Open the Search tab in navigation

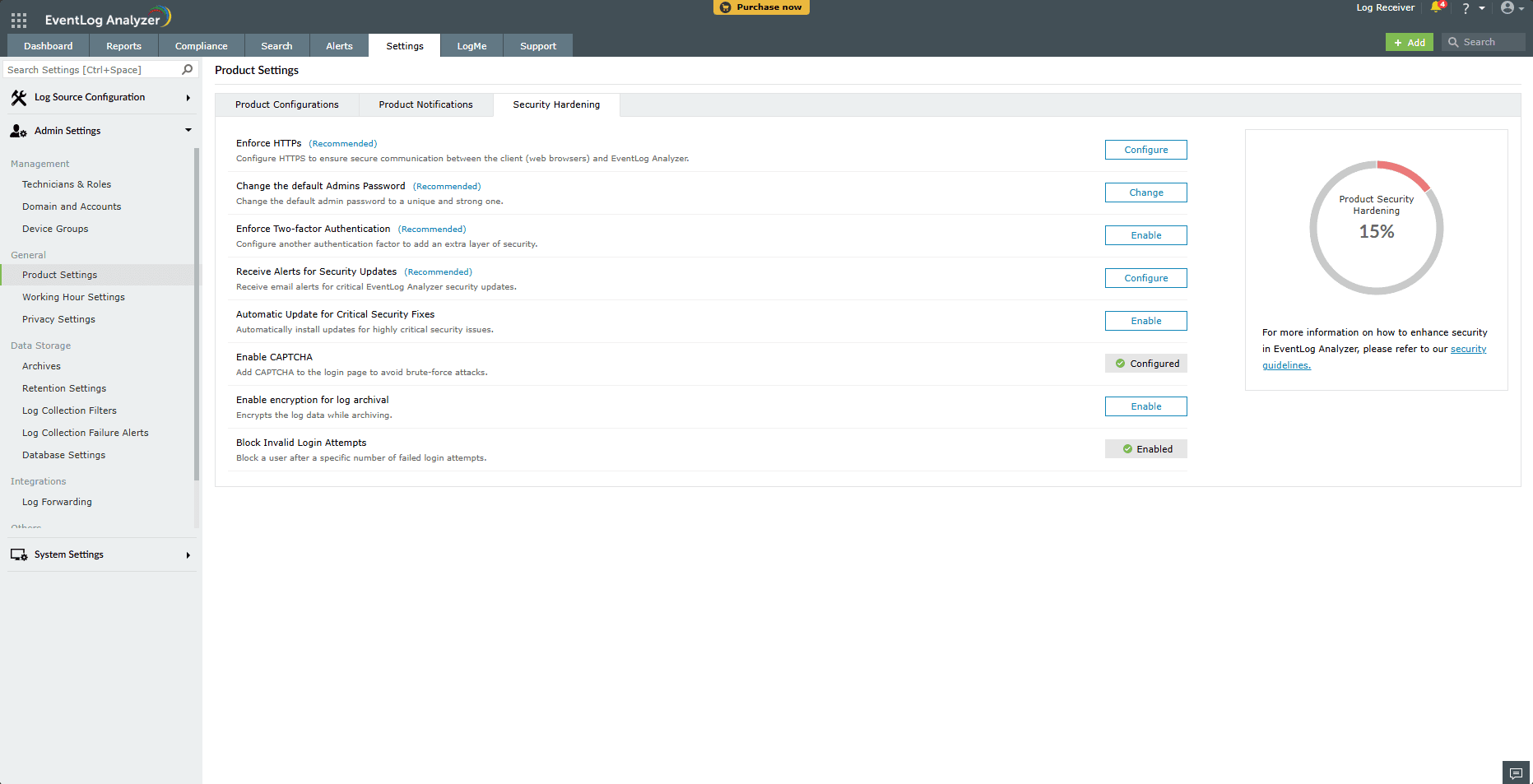coord(277,46)
